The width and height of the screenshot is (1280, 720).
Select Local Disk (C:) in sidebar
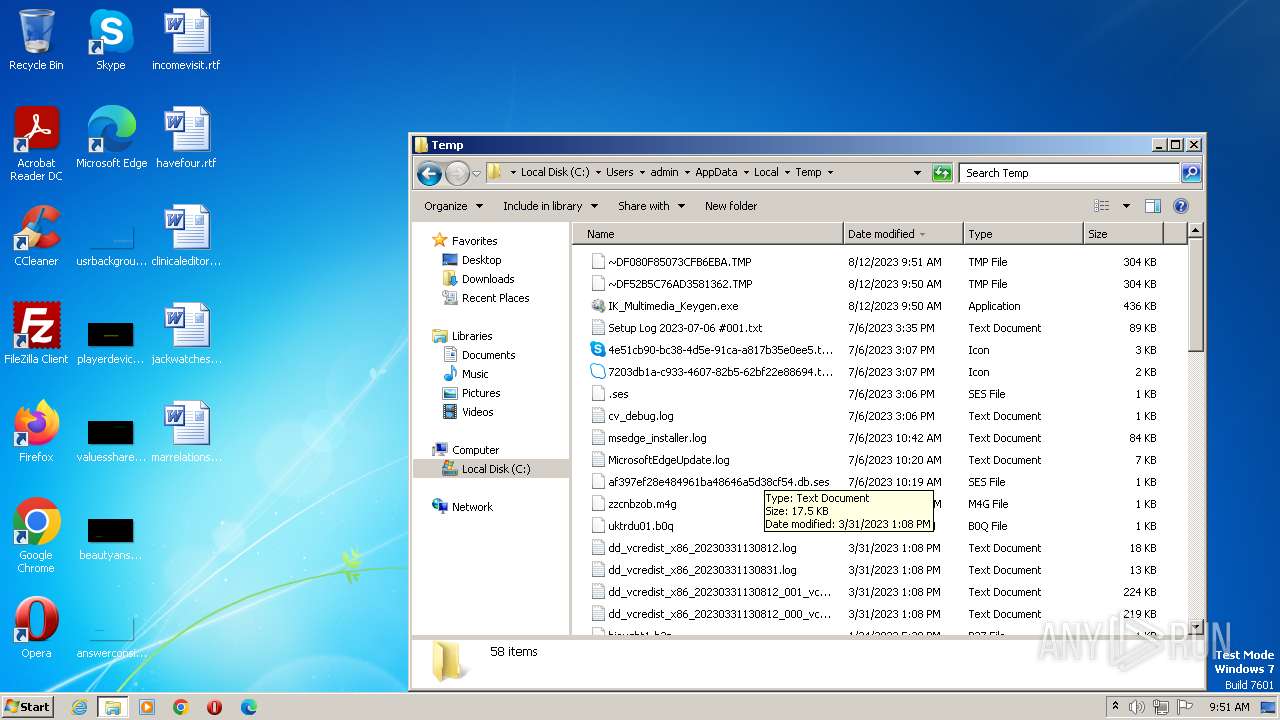click(492, 469)
